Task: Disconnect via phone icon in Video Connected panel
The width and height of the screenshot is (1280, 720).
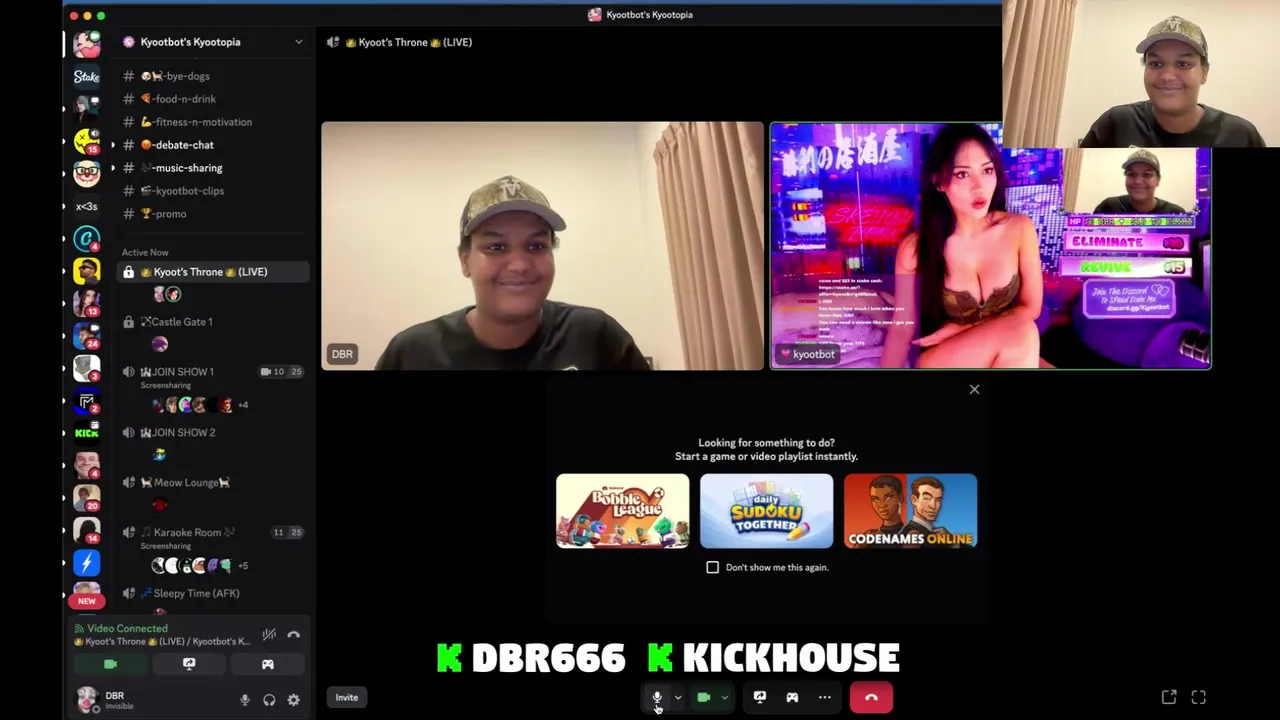Action: (293, 634)
